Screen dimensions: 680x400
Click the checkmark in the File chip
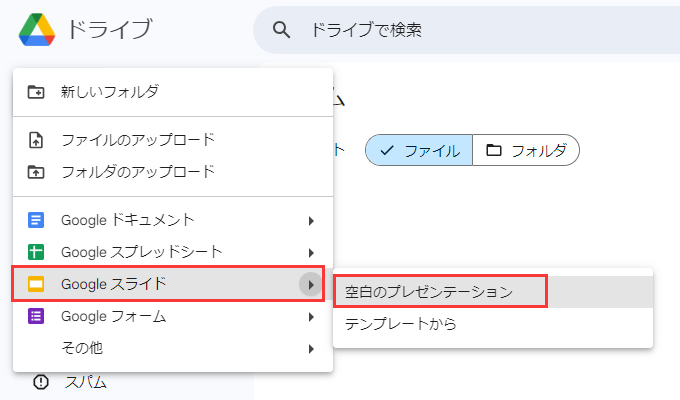pos(386,150)
